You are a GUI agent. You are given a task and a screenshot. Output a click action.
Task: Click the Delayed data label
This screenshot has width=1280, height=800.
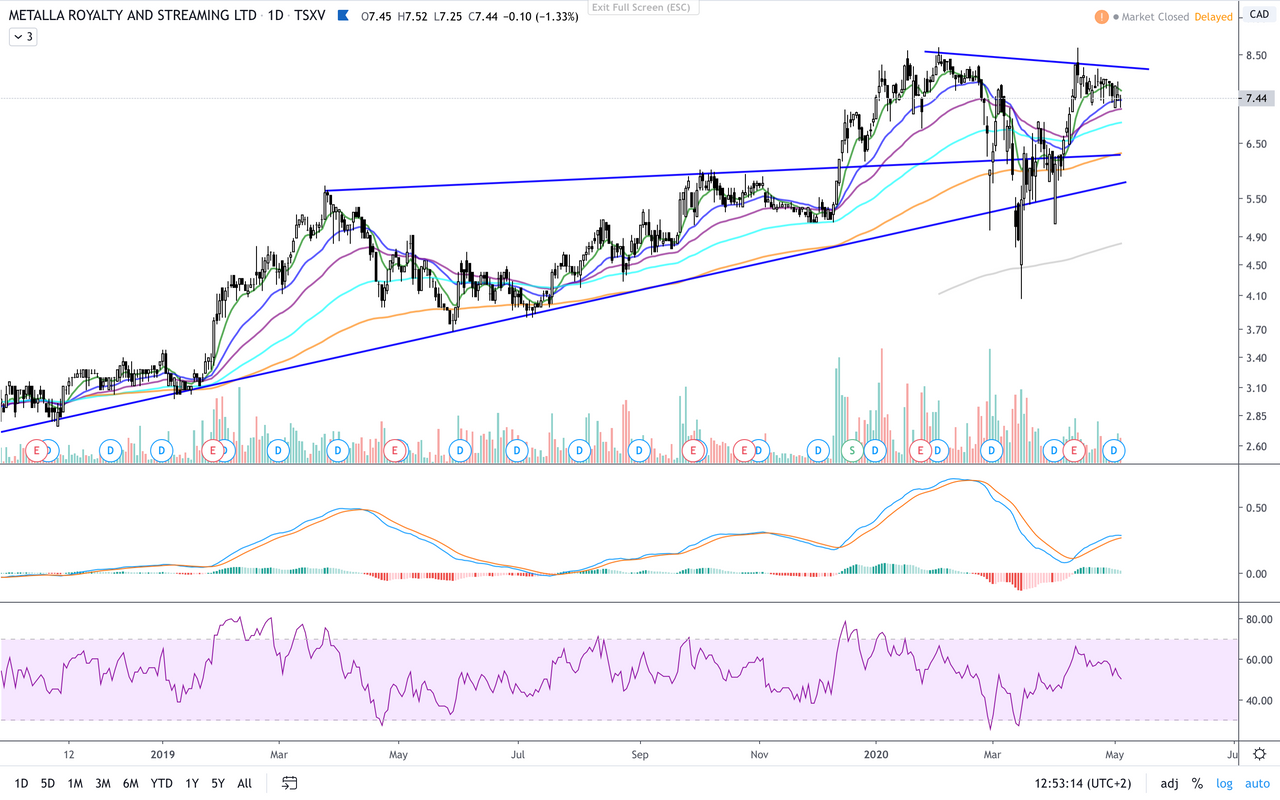pyautogui.click(x=1212, y=17)
